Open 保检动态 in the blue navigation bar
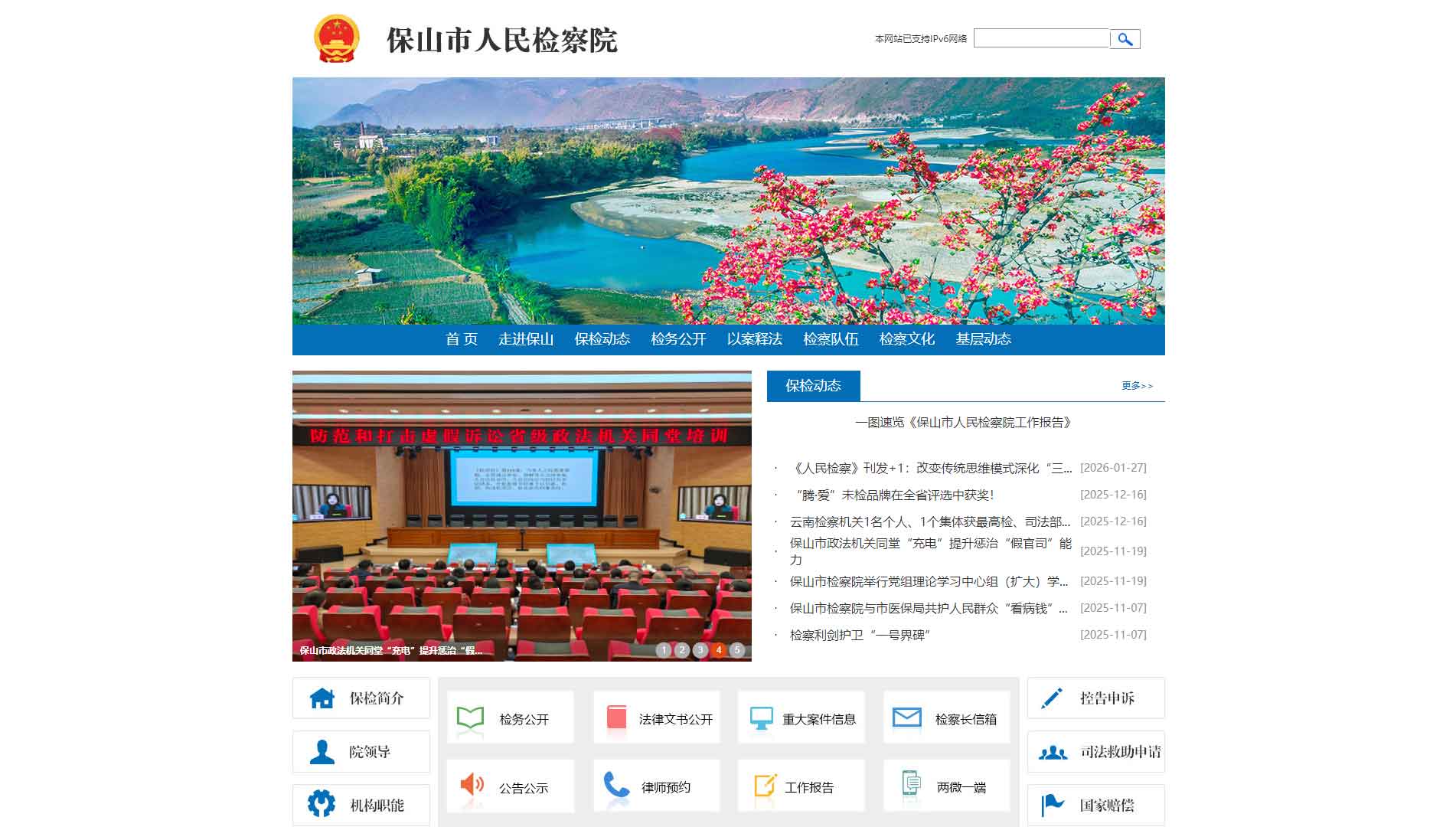The image size is (1456, 827). pos(602,339)
